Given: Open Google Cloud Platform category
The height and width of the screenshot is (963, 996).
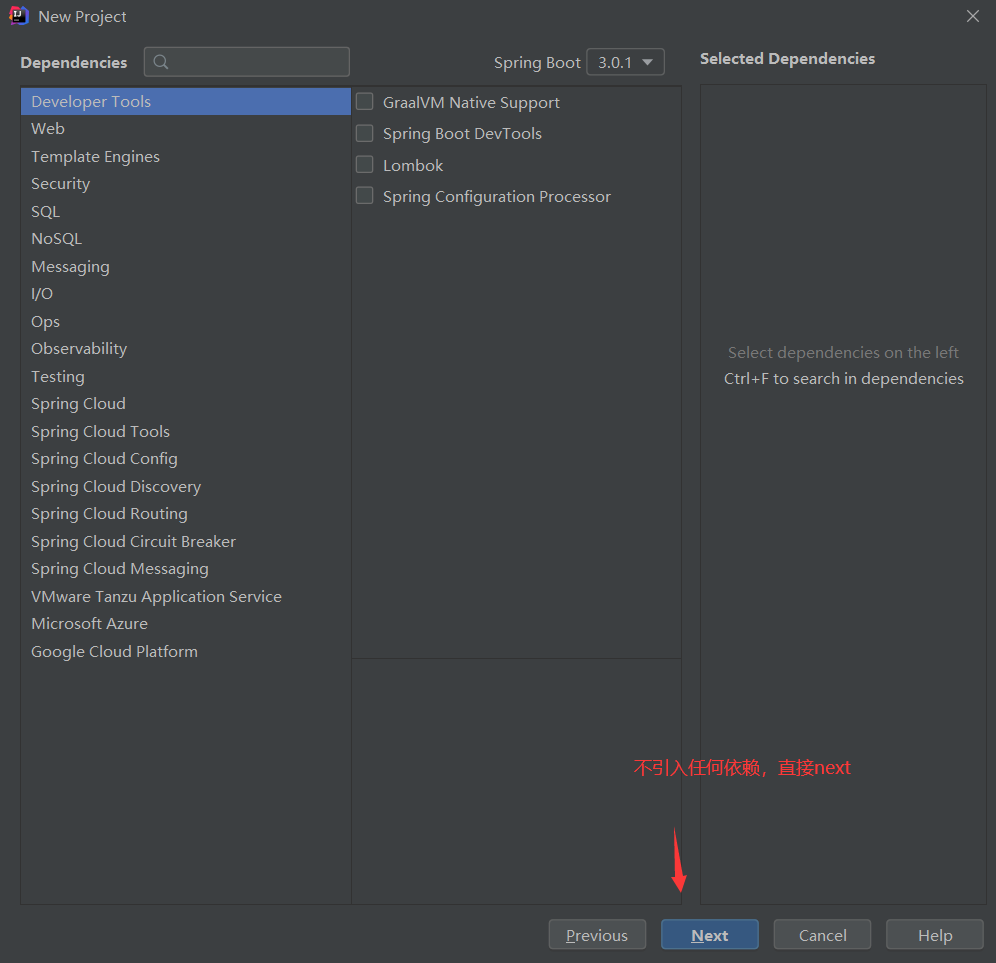Looking at the screenshot, I should 185,651.
